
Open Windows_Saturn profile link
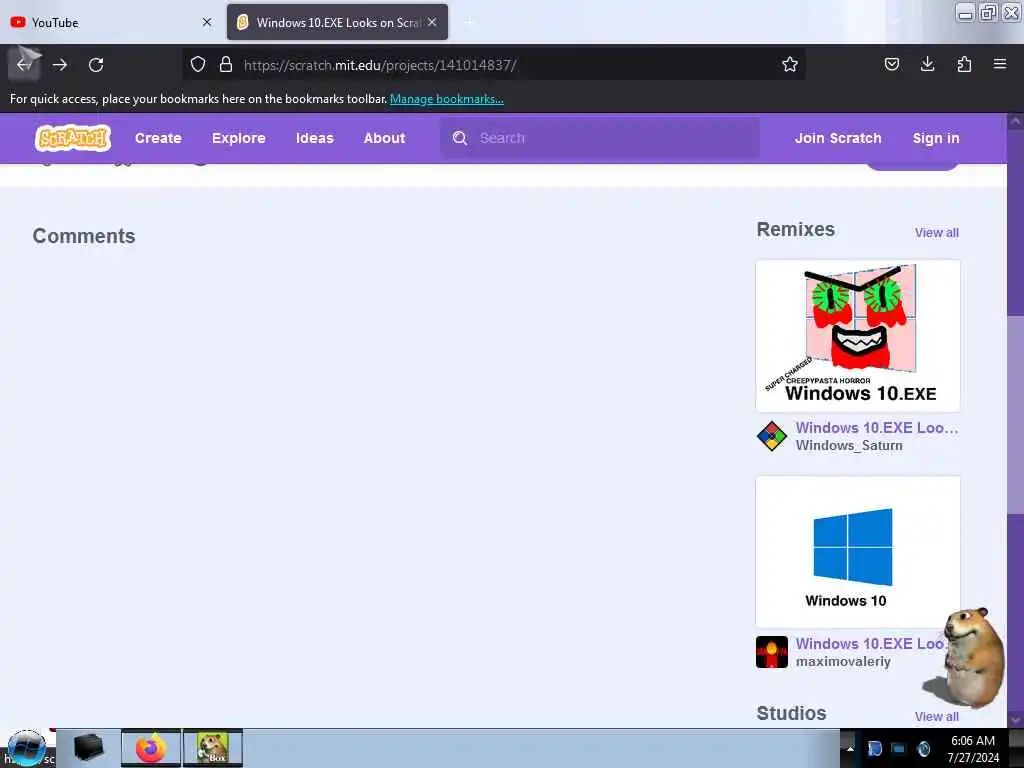pos(849,445)
